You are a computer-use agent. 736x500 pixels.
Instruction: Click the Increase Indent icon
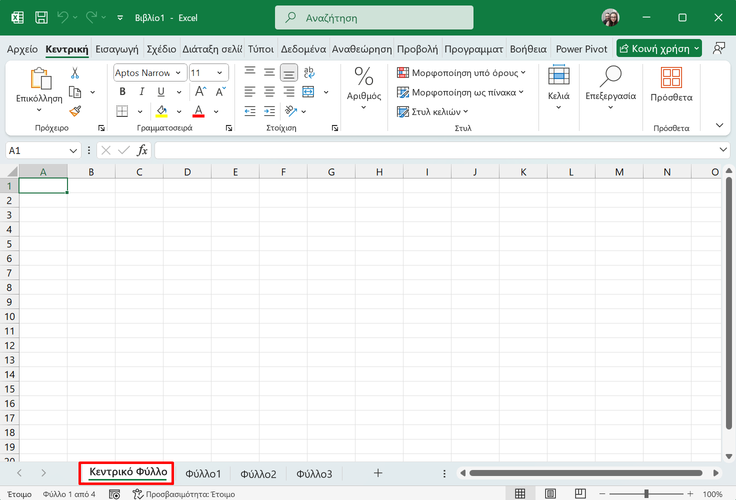click(270, 110)
